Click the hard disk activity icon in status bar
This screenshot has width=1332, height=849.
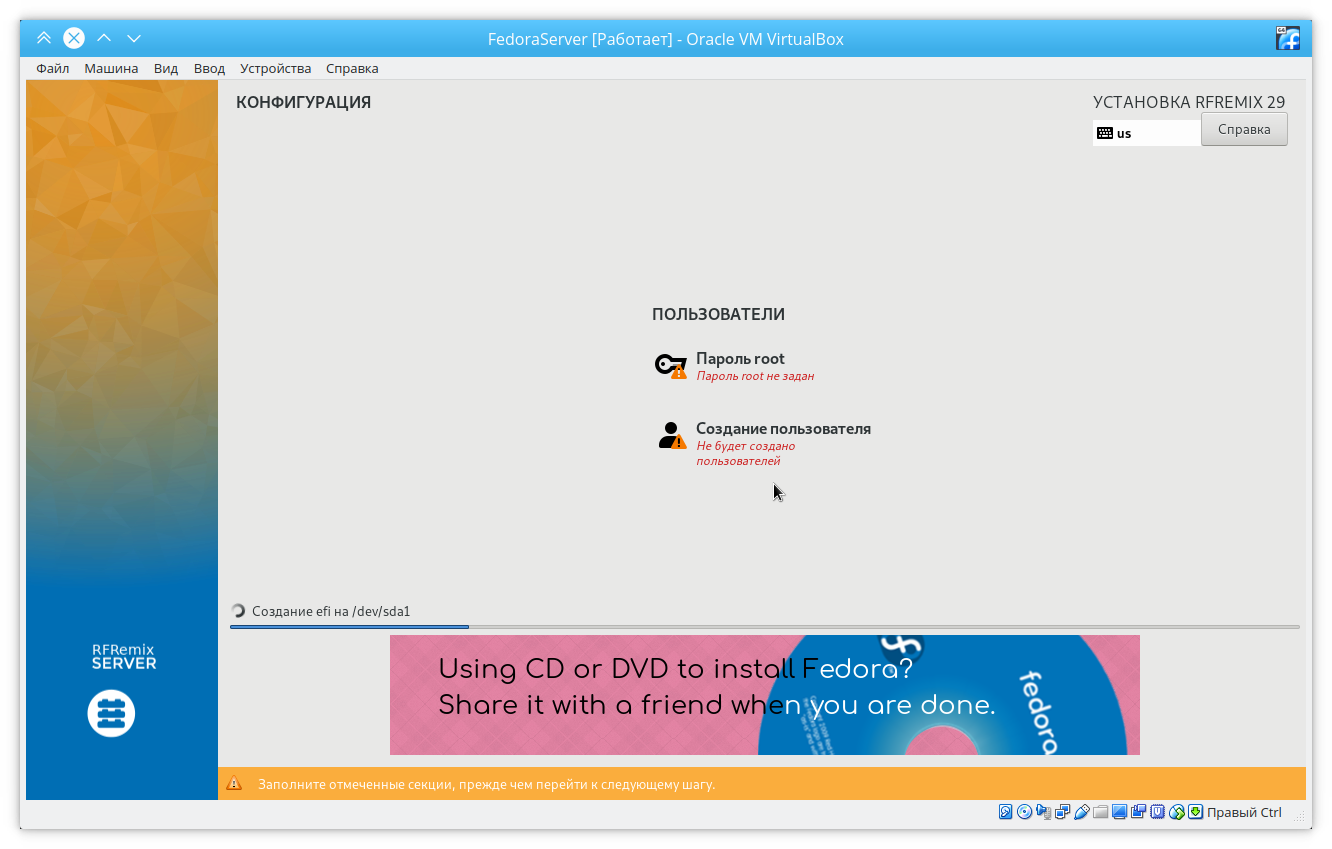[x=1006, y=812]
